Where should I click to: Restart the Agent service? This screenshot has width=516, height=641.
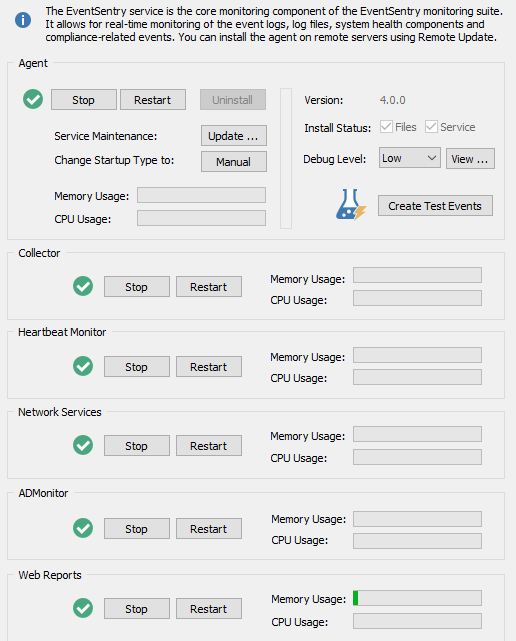153,100
